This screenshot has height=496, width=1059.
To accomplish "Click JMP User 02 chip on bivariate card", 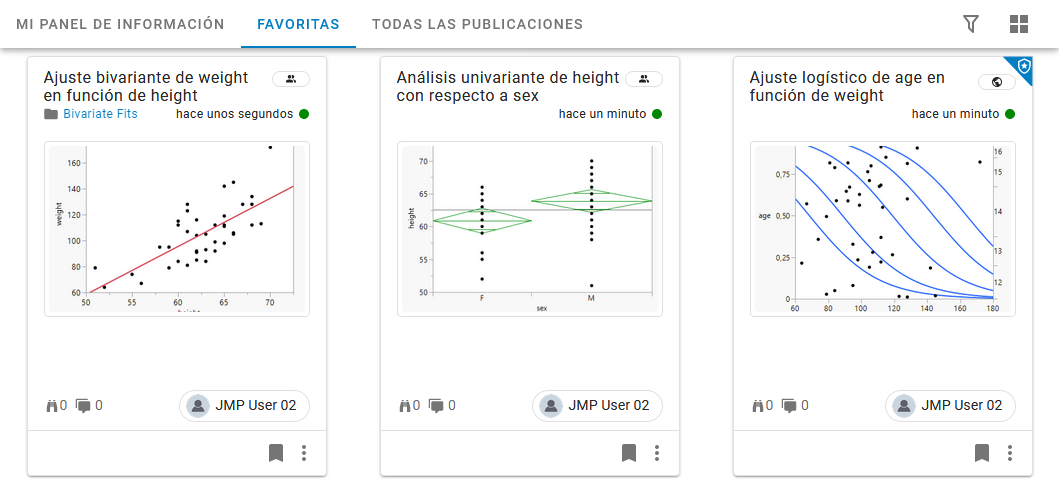I will (x=245, y=405).
